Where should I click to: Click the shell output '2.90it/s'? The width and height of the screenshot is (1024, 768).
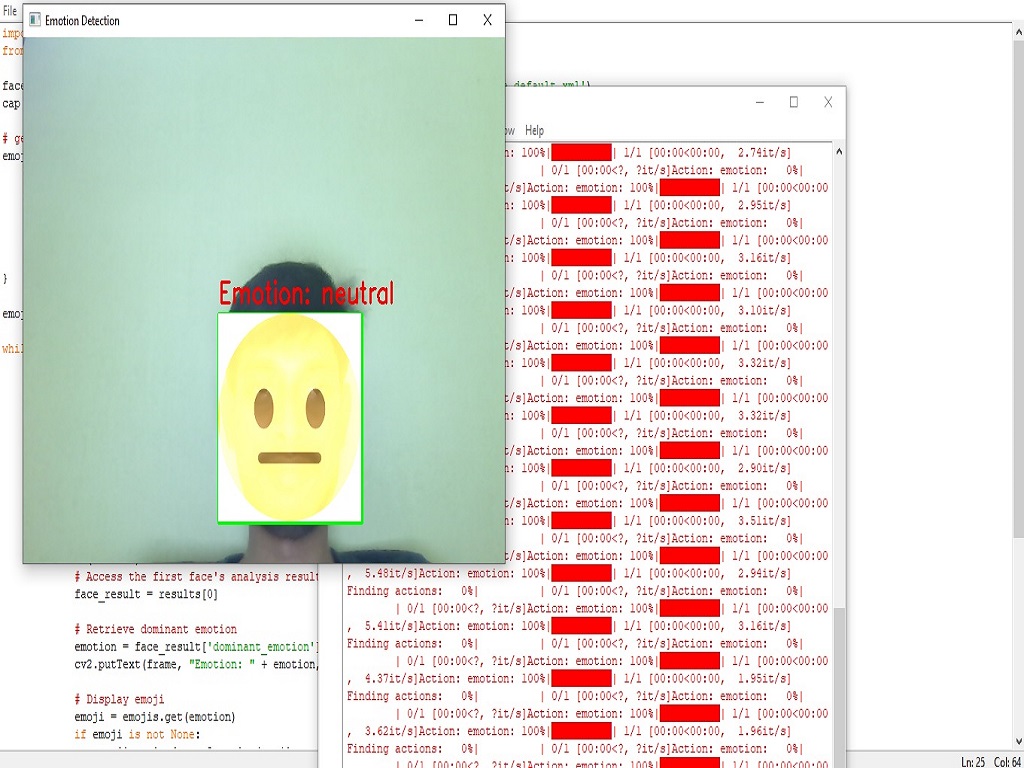pyautogui.click(x=764, y=468)
